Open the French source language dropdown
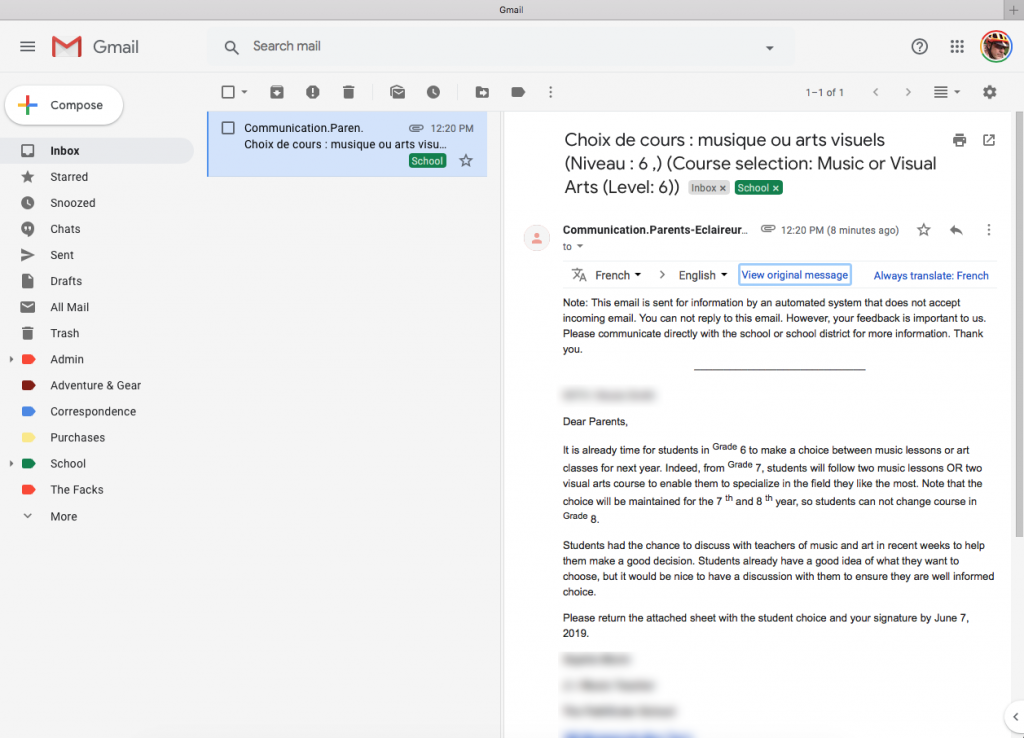 [x=618, y=275]
